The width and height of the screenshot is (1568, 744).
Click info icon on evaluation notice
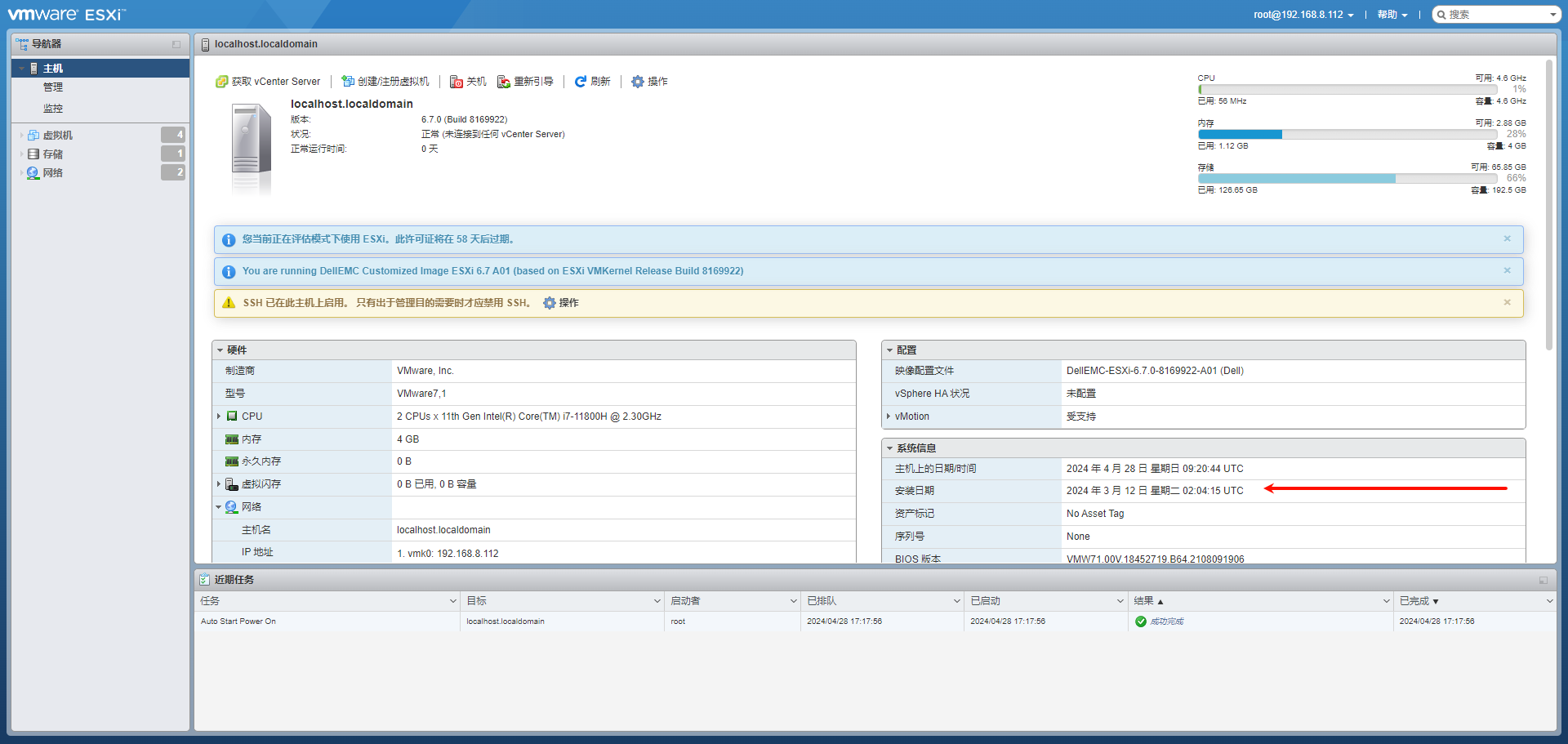229,240
